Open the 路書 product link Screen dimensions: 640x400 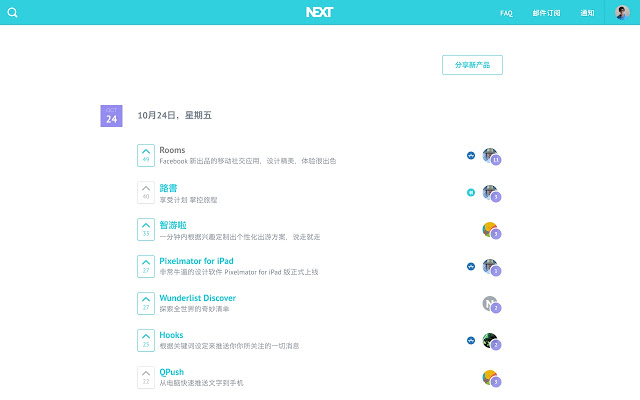coord(168,188)
